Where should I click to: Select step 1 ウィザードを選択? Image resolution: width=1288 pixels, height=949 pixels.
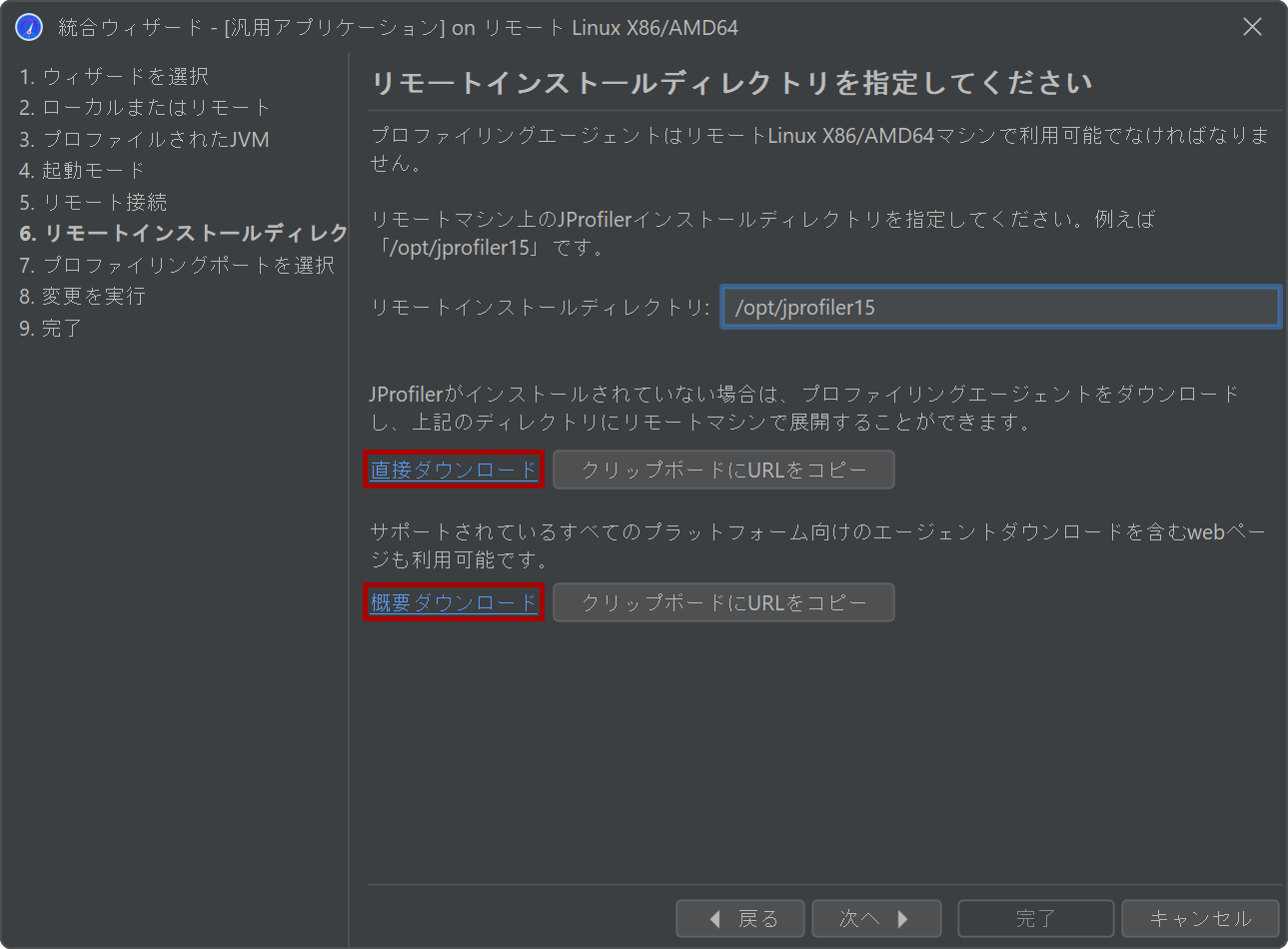point(114,76)
